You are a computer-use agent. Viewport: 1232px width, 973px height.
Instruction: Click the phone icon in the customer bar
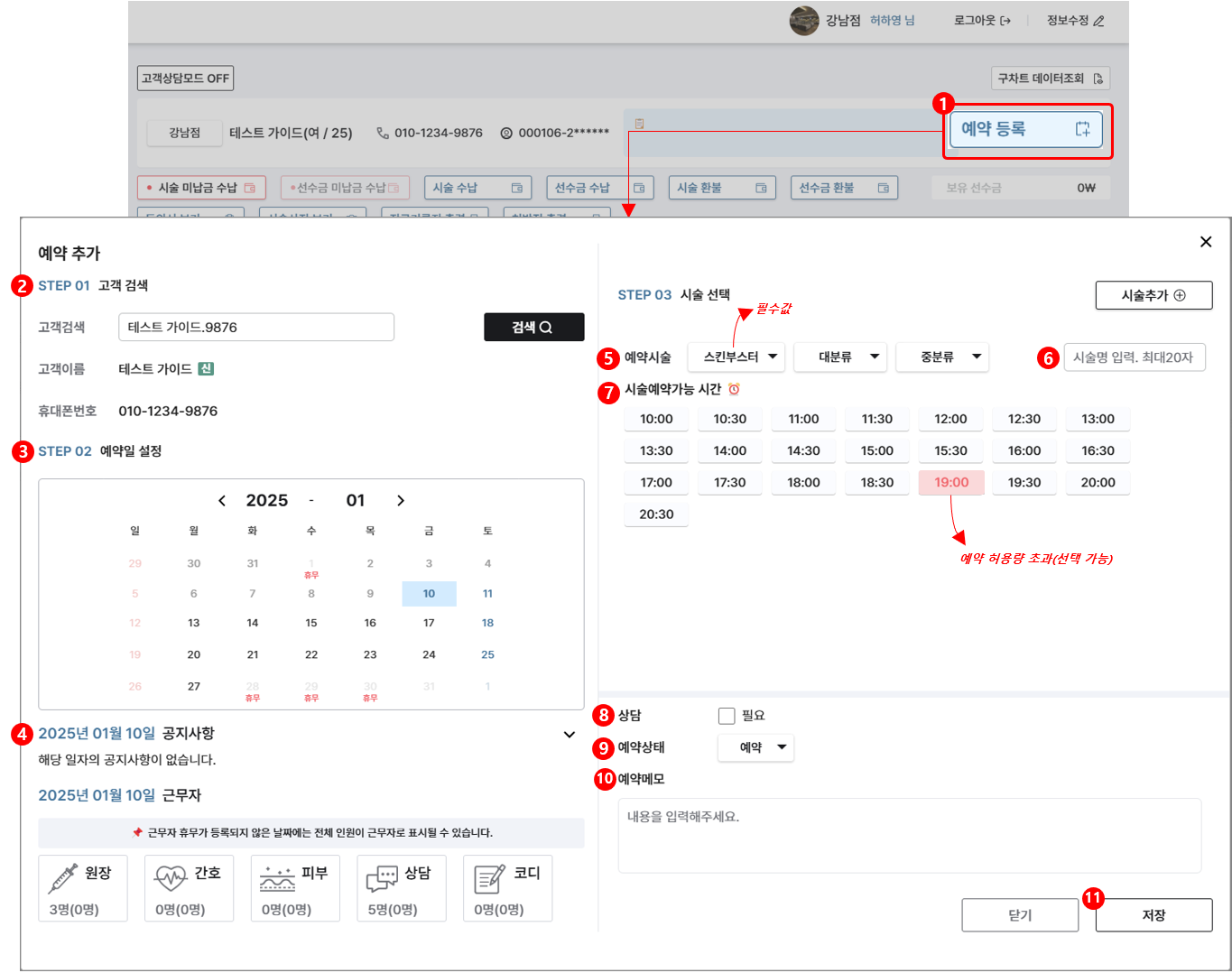(x=383, y=133)
